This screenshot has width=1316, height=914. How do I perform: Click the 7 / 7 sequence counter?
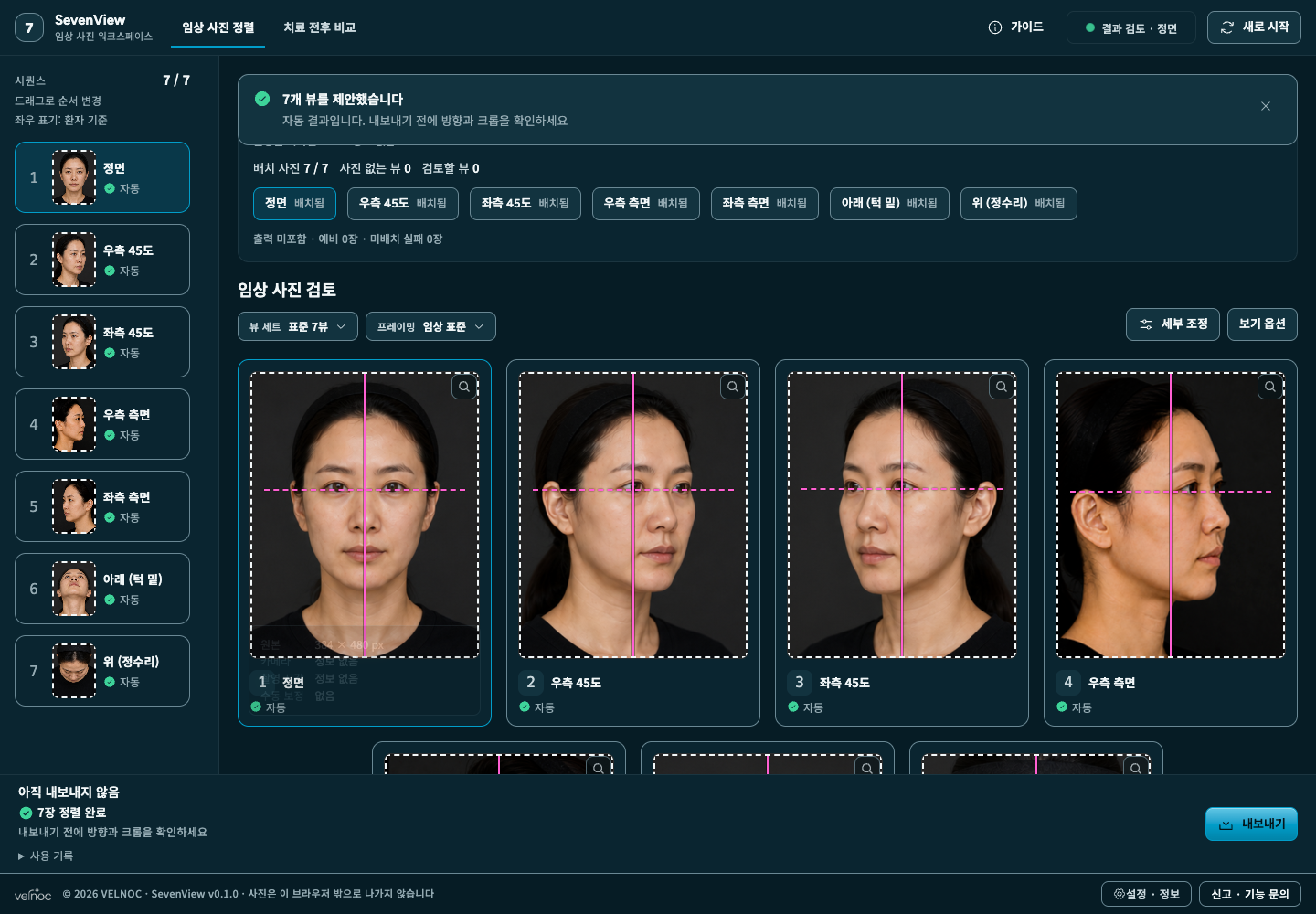(176, 80)
